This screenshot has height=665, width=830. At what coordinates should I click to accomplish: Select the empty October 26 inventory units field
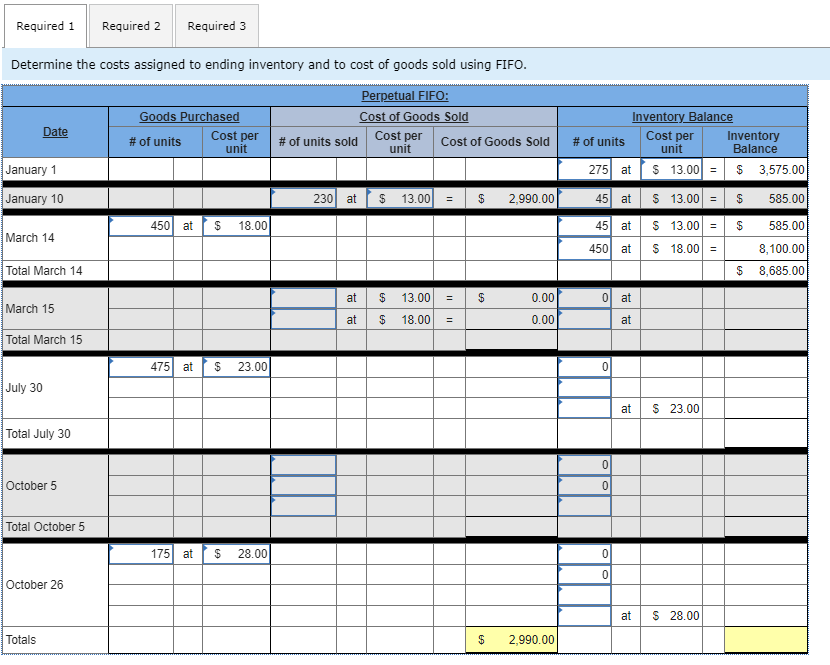pyautogui.click(x=584, y=596)
